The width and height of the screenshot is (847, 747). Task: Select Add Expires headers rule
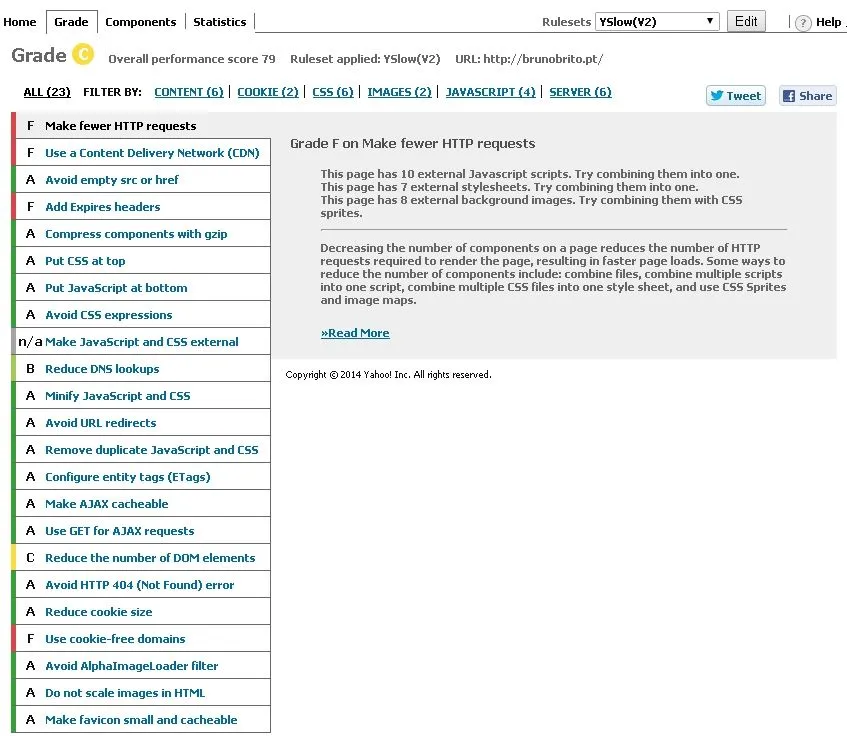click(143, 207)
